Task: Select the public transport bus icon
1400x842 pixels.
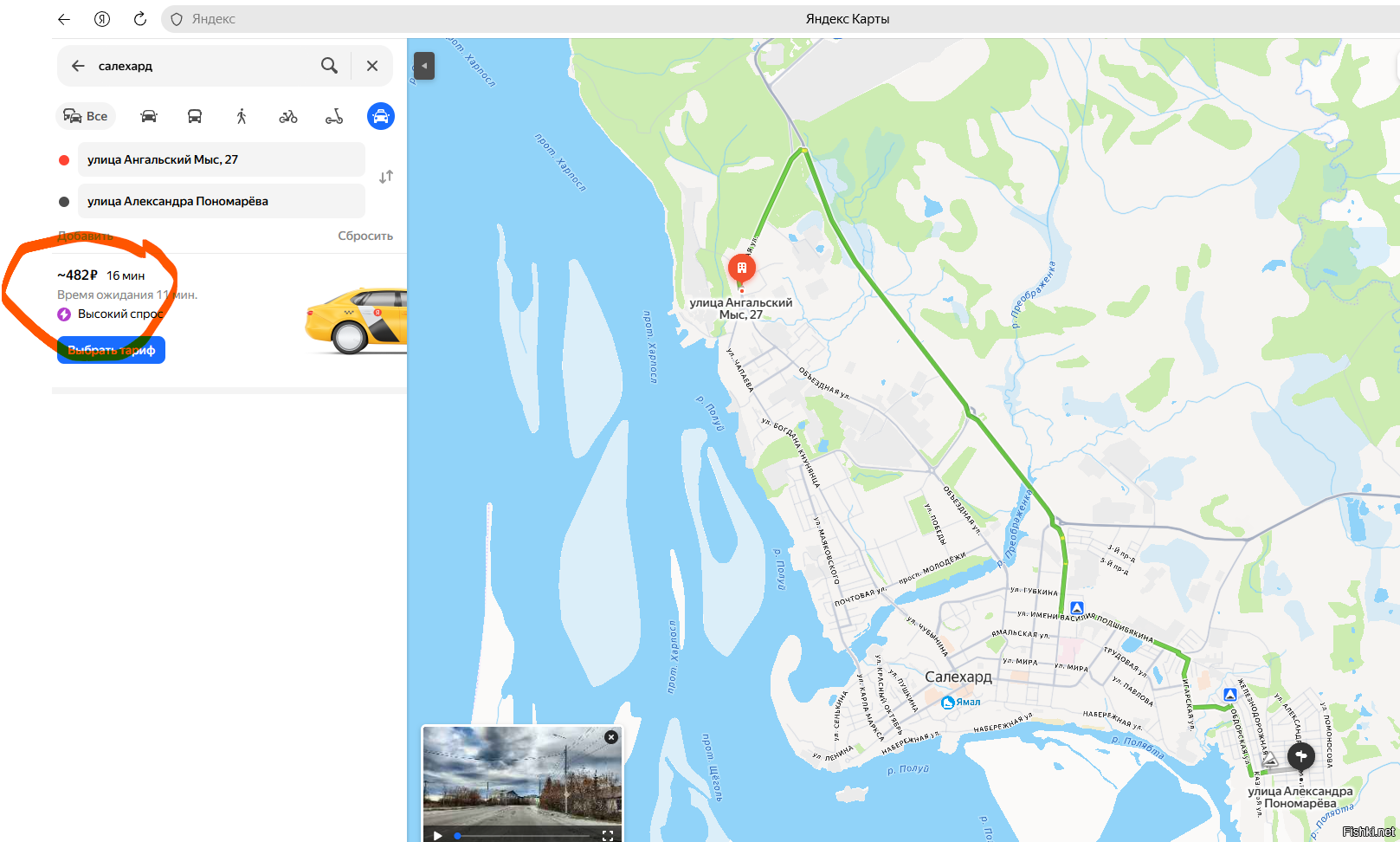Action: [x=195, y=116]
